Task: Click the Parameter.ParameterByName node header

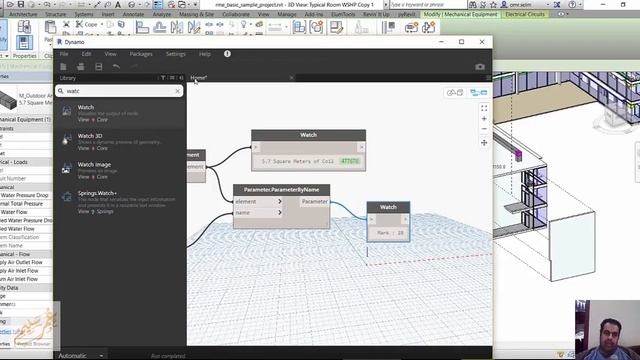Action: coord(281,190)
